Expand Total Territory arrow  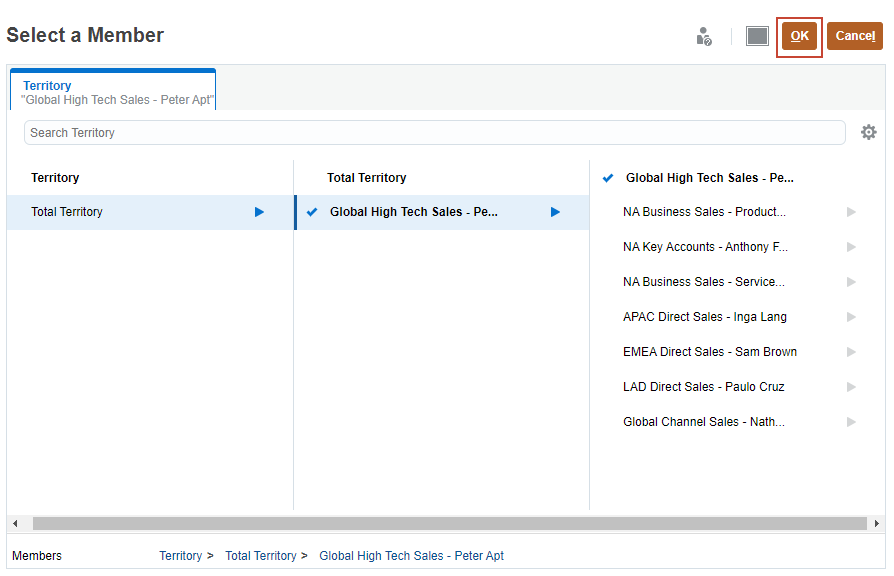[x=259, y=212]
